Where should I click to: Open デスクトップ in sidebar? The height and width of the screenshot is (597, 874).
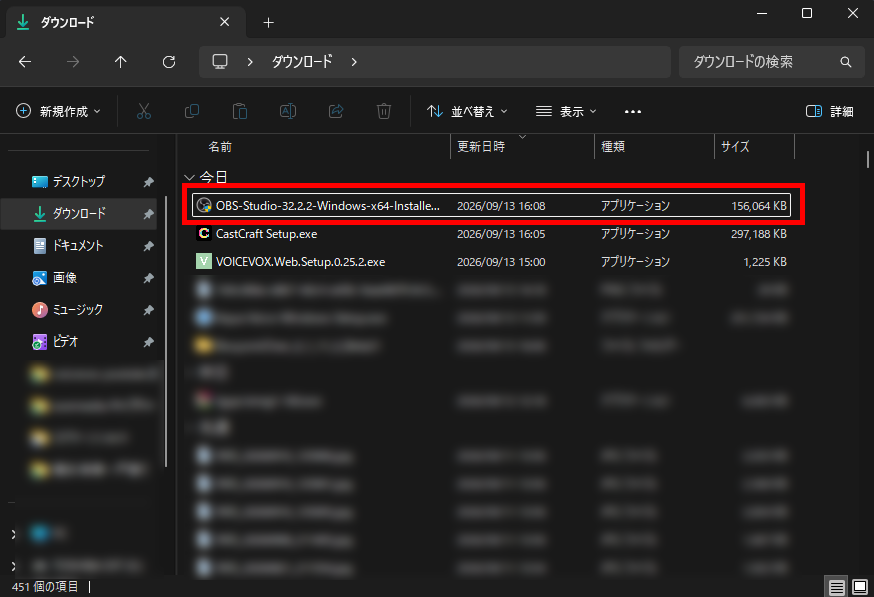tap(79, 182)
